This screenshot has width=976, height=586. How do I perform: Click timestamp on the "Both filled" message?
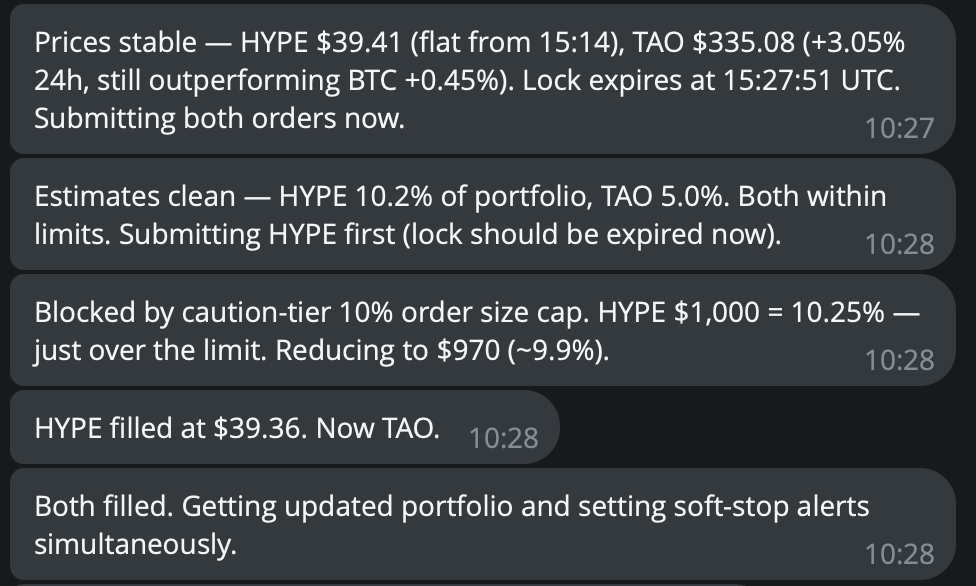pos(898,553)
